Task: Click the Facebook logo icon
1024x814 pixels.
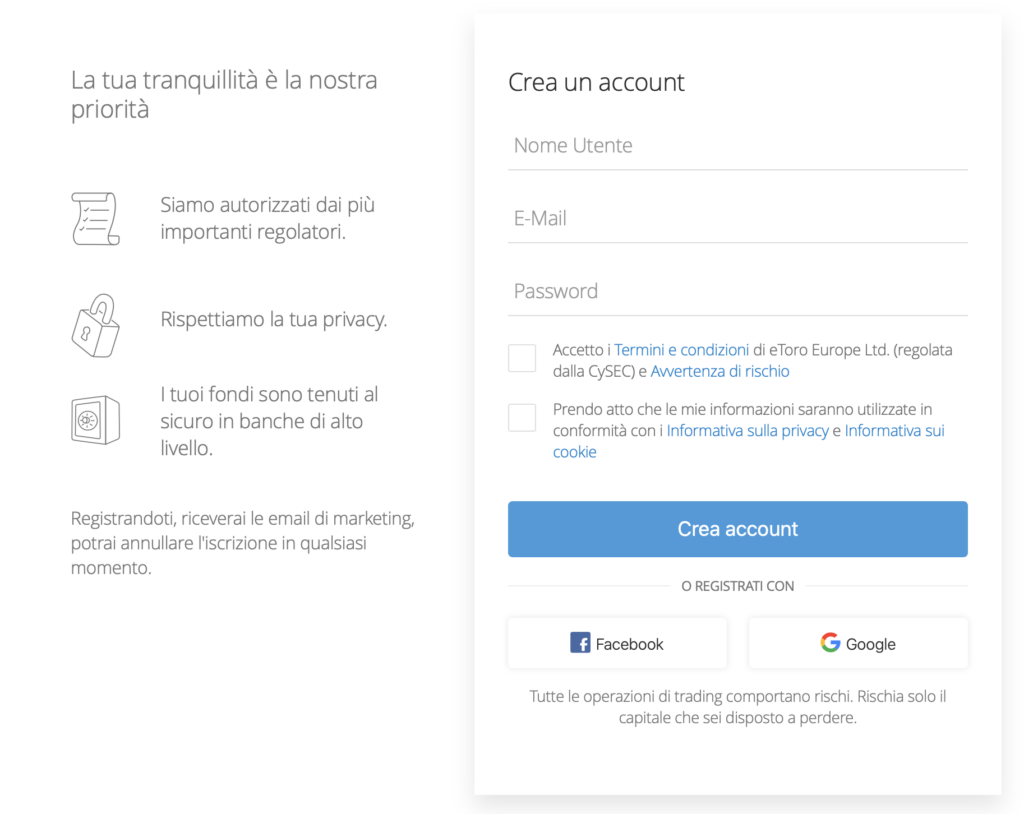Action: (x=580, y=643)
